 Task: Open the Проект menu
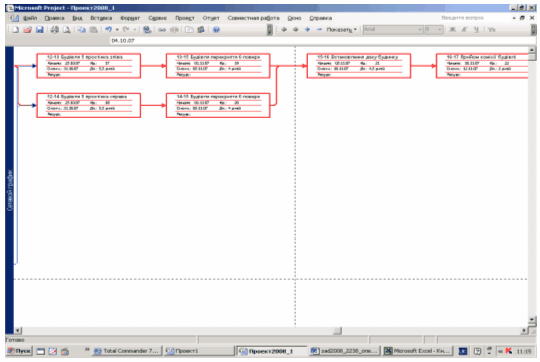[185, 18]
